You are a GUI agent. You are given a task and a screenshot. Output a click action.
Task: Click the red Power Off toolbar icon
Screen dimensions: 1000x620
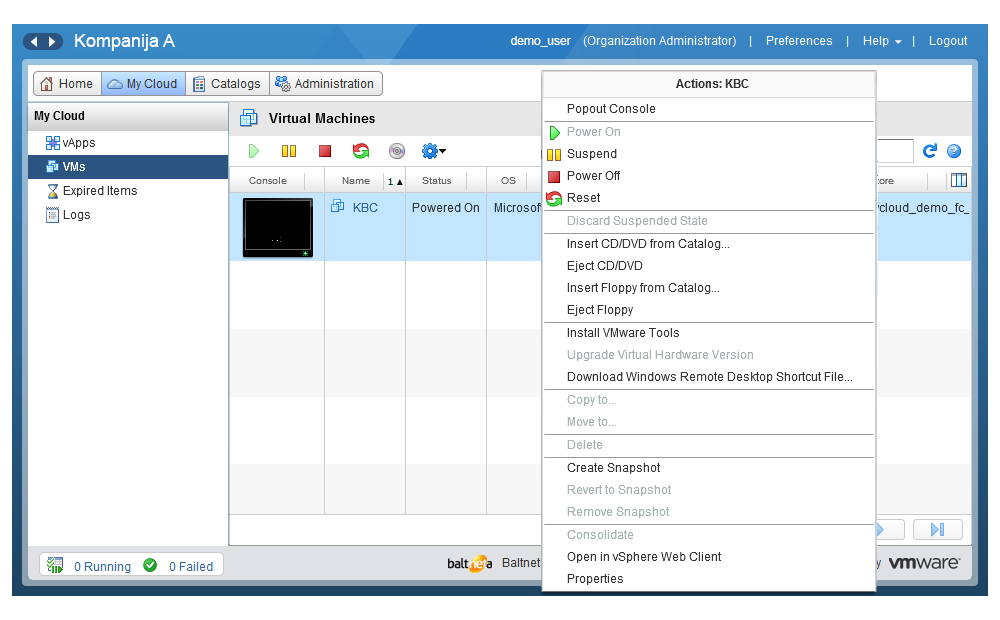click(325, 151)
